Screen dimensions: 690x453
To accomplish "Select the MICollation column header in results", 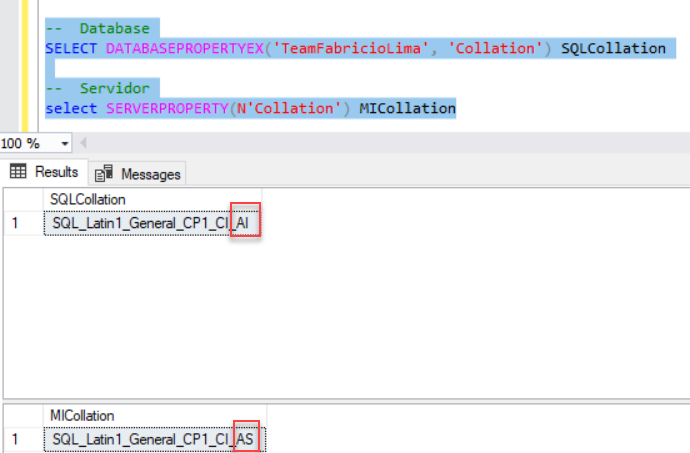I will [82, 415].
